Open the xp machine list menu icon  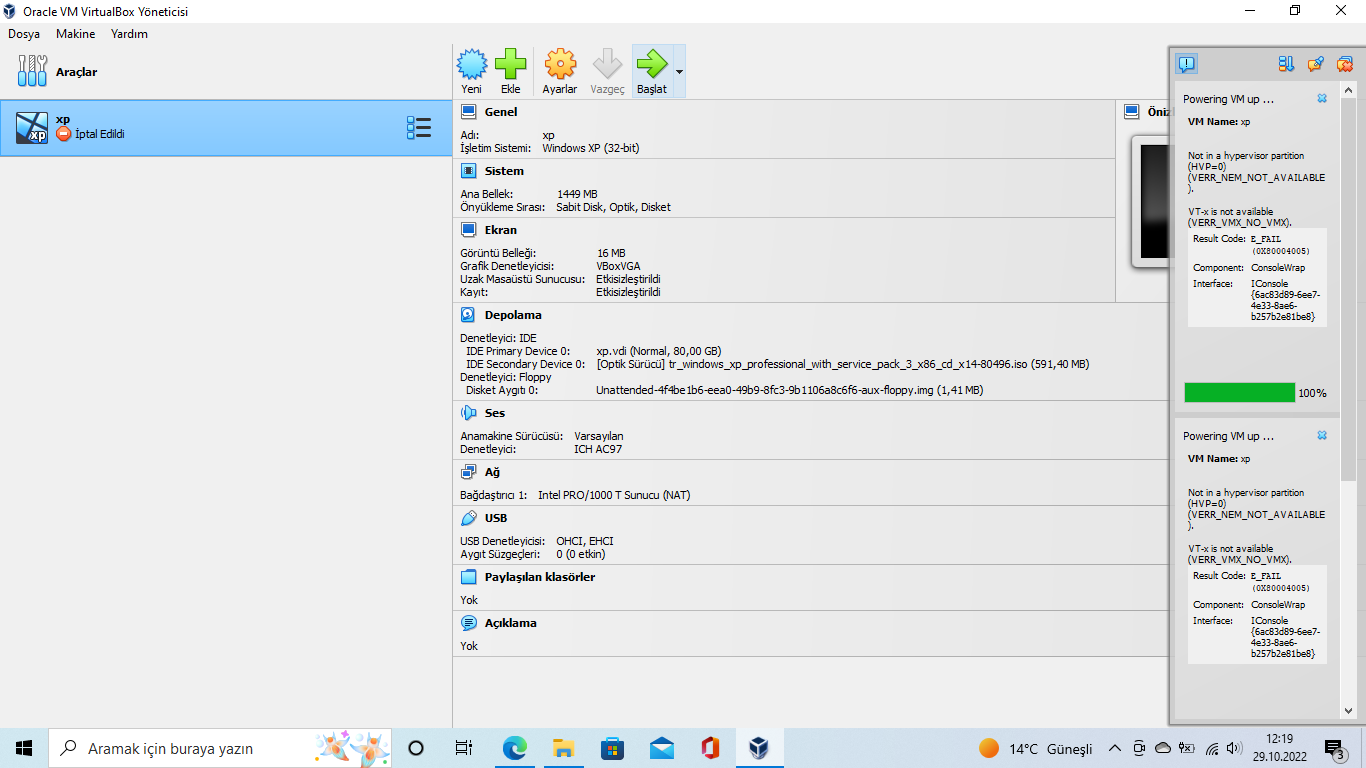(x=419, y=127)
